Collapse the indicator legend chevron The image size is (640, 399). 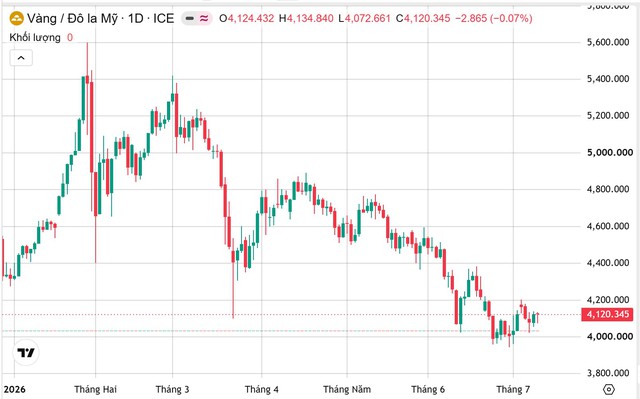click(x=21, y=58)
